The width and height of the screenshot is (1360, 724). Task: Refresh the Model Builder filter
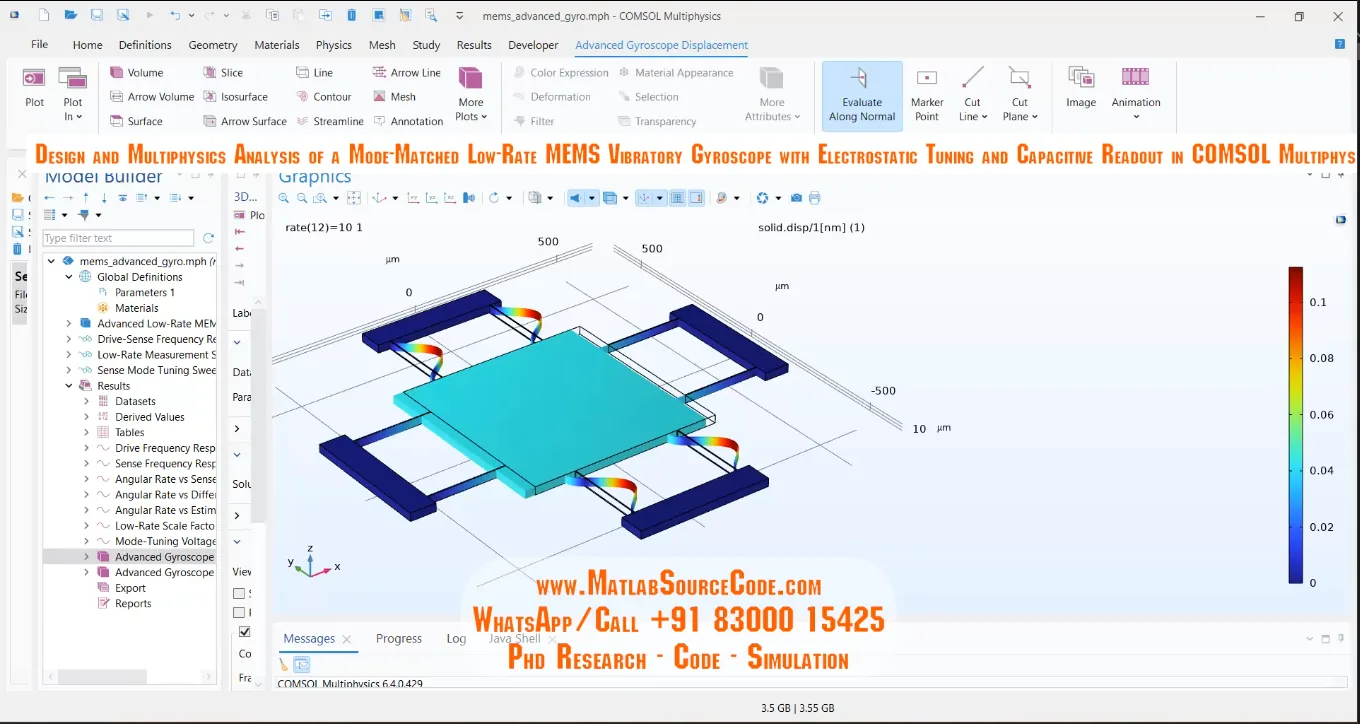click(208, 238)
